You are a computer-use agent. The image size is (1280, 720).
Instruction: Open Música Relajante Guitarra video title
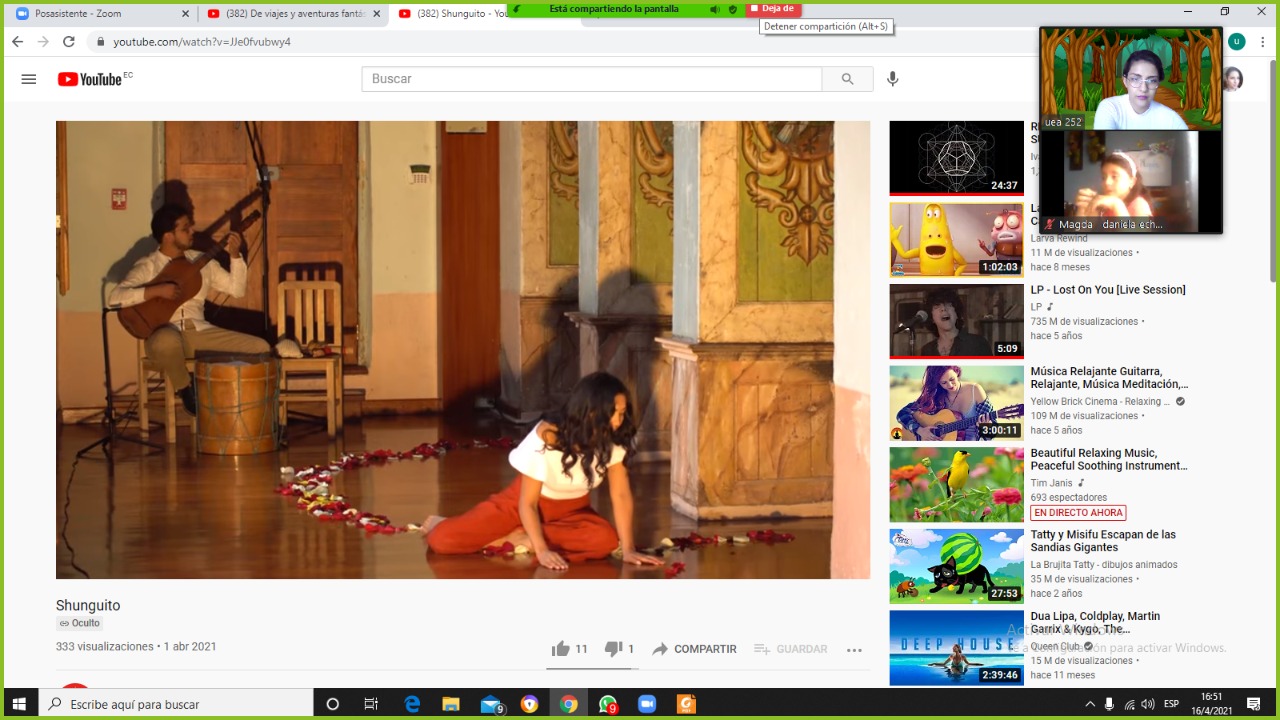click(x=1109, y=378)
